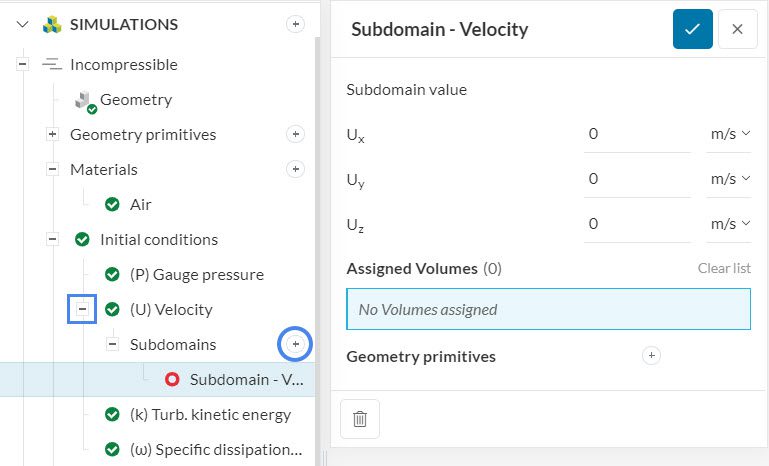769x466 pixels.
Task: Add new subdomain via Subdomains plus icon
Action: coord(295,344)
